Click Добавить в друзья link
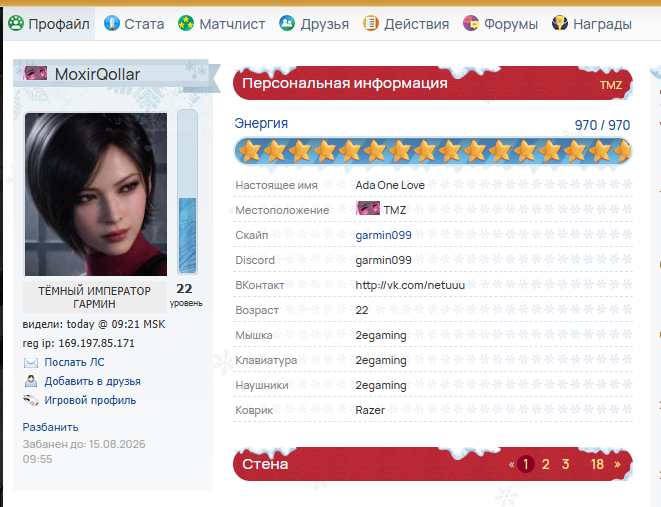This screenshot has height=507, width=661. pyautogui.click(x=93, y=381)
